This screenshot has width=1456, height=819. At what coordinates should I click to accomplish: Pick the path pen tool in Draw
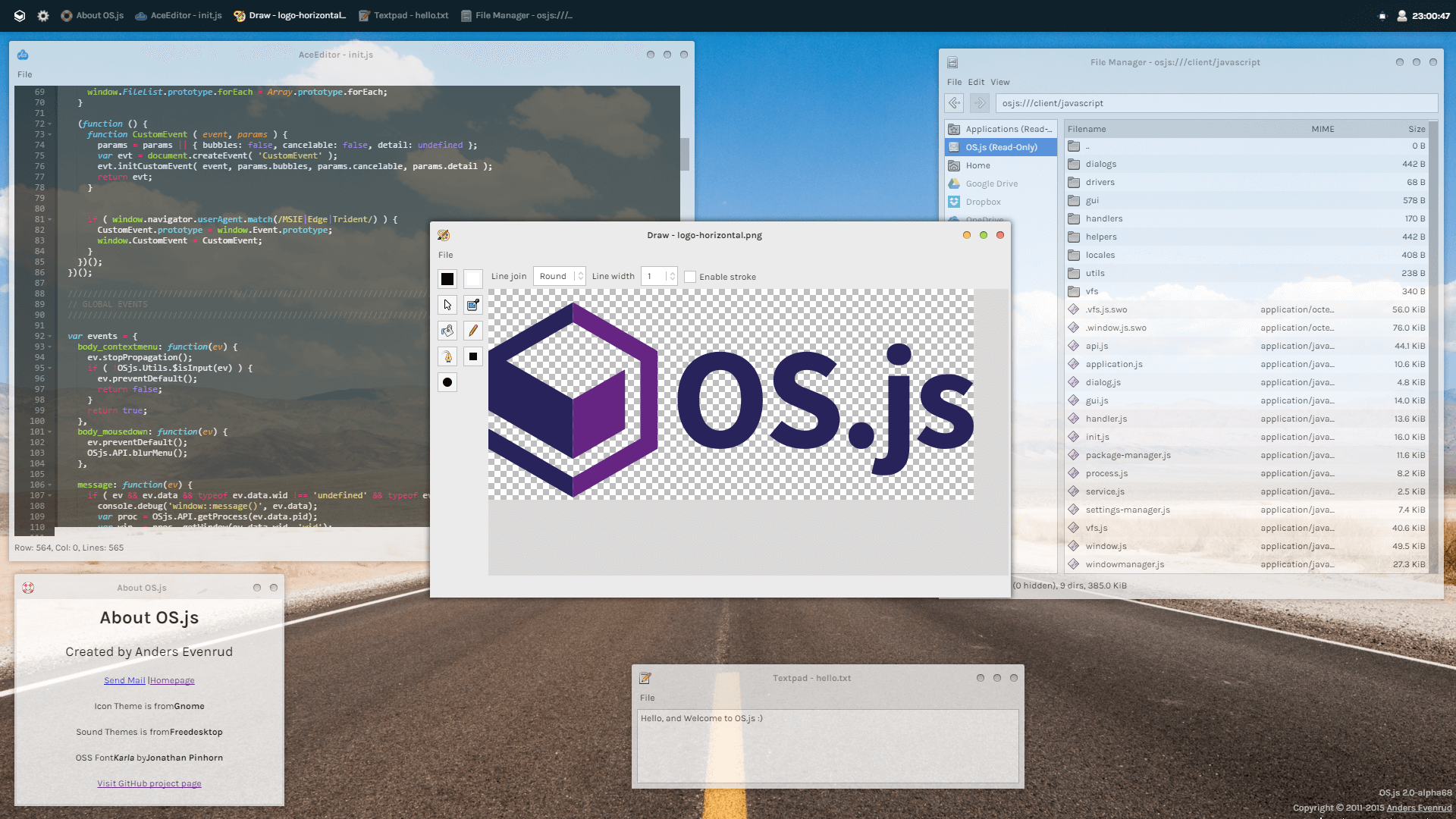[447, 356]
